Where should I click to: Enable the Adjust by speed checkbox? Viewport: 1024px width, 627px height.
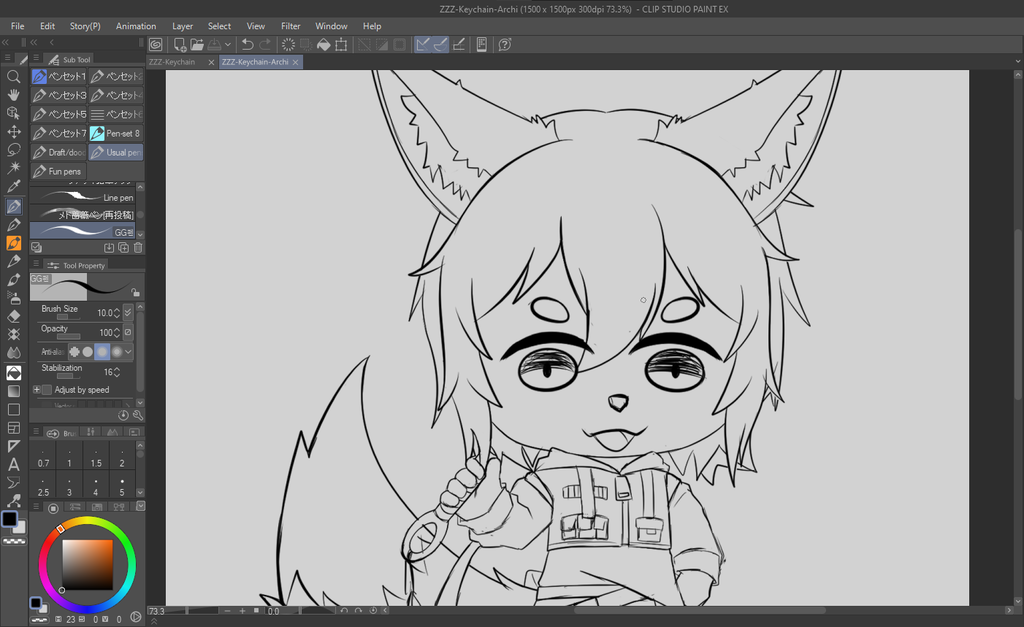(47, 390)
